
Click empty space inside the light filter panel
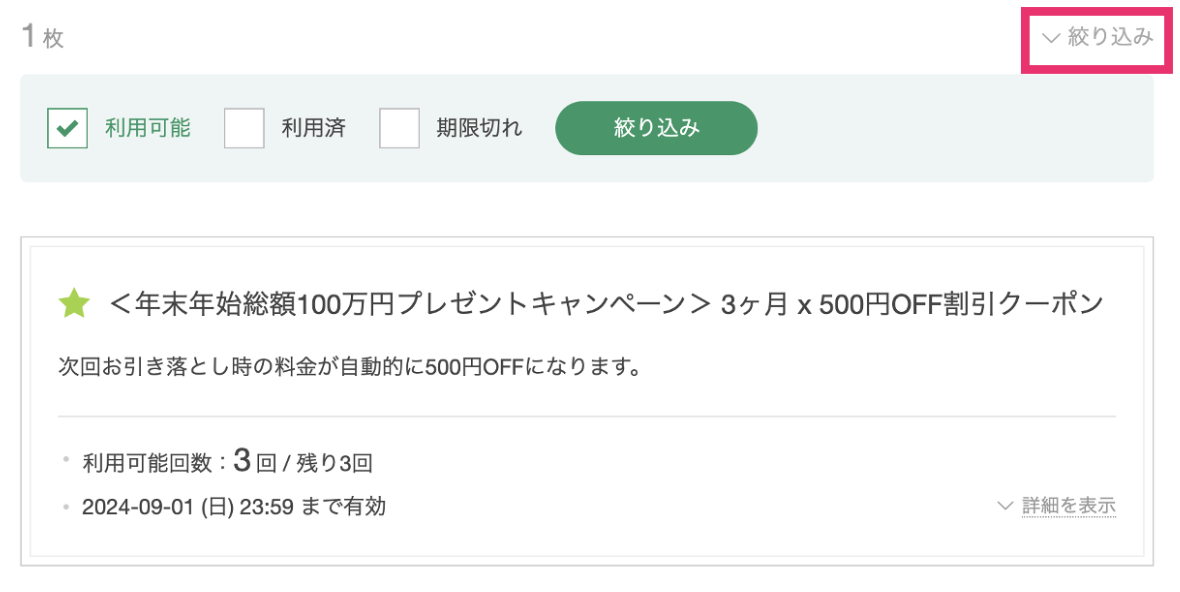956,128
